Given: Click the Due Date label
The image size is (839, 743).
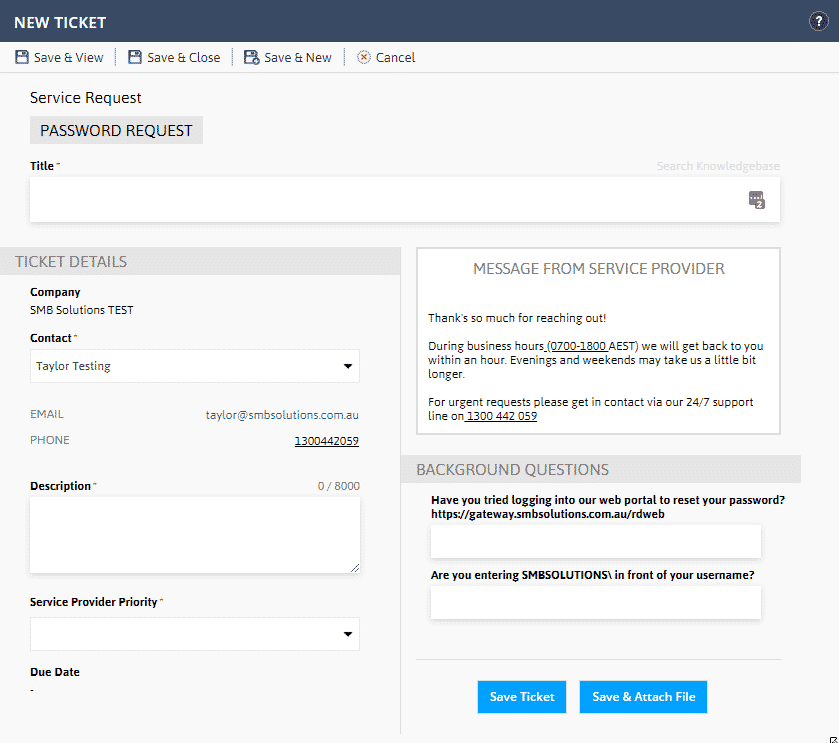Looking at the screenshot, I should 55,672.
